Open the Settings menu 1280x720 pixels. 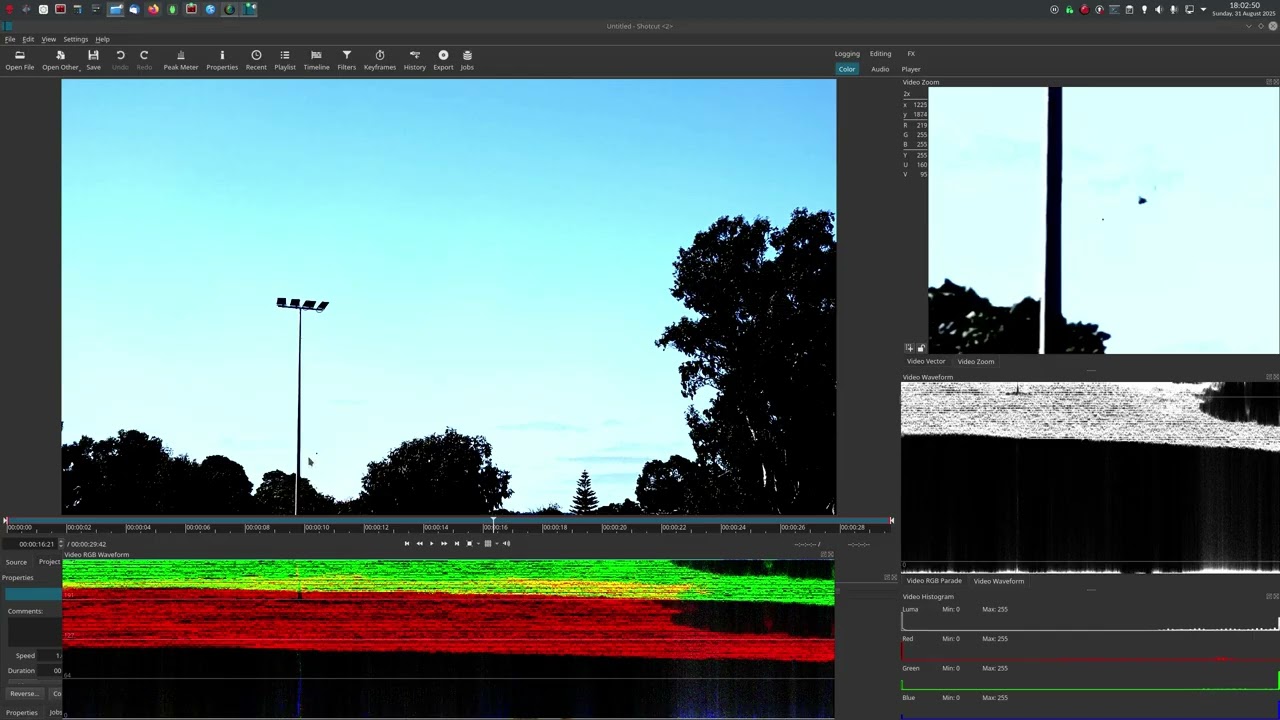pos(75,39)
